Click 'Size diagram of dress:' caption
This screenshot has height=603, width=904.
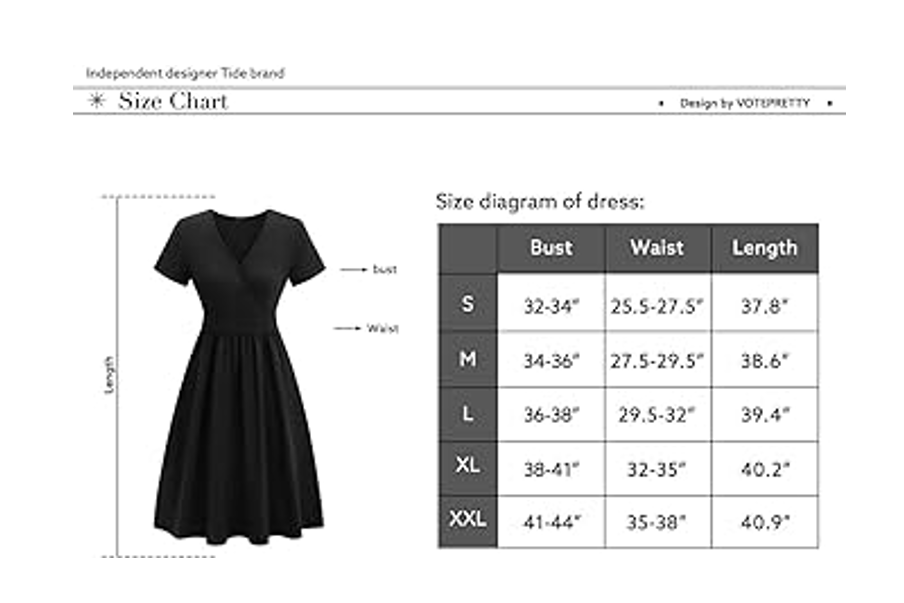click(x=540, y=202)
